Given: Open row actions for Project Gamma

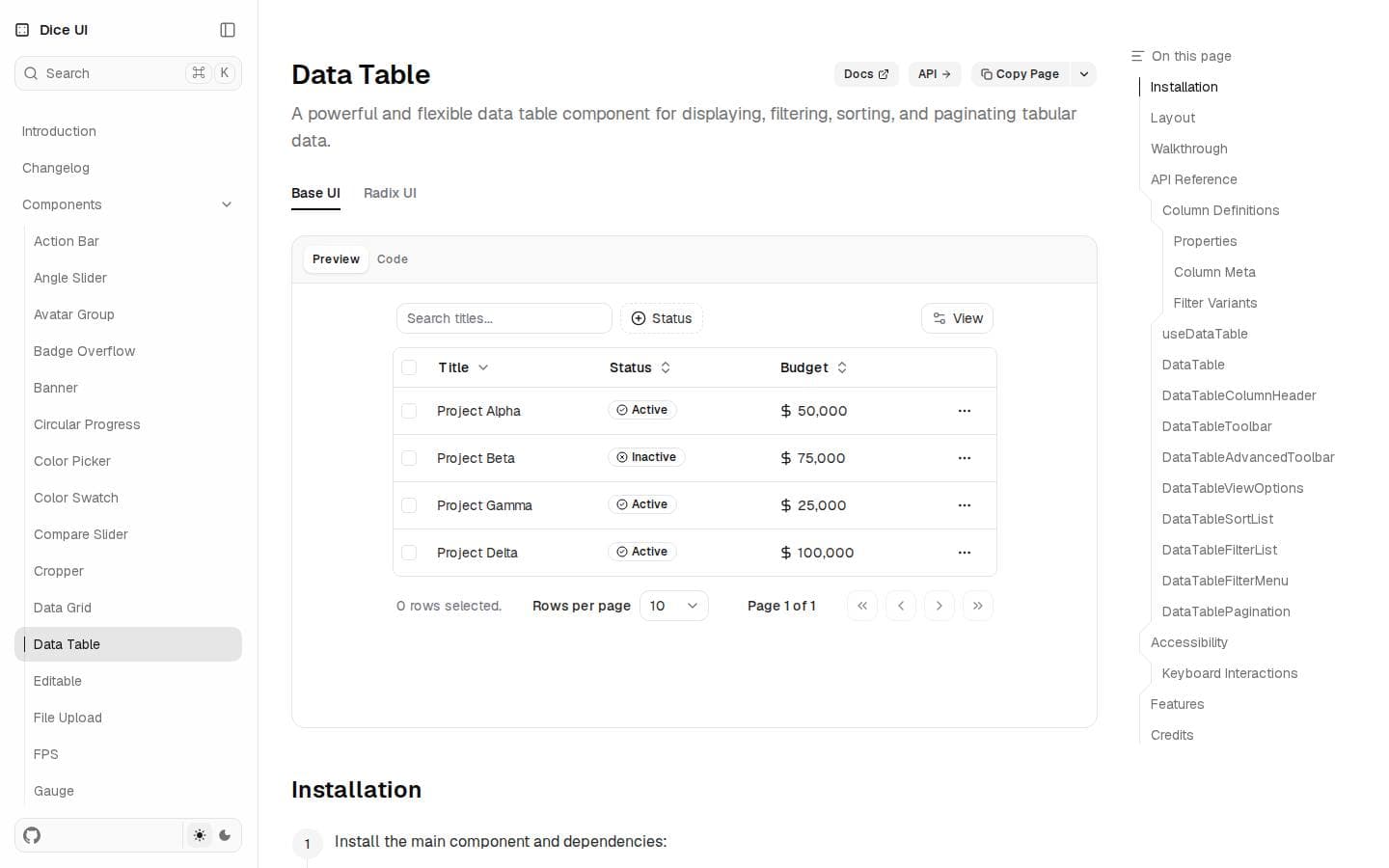Looking at the screenshot, I should click(964, 505).
